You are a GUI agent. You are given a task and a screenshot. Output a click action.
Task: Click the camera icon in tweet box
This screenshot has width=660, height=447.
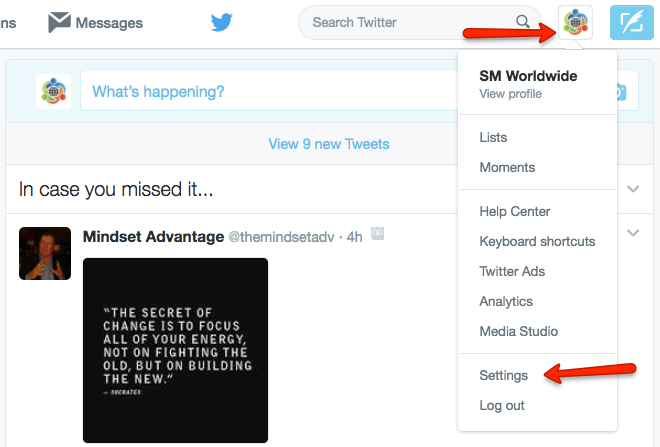coord(620,92)
